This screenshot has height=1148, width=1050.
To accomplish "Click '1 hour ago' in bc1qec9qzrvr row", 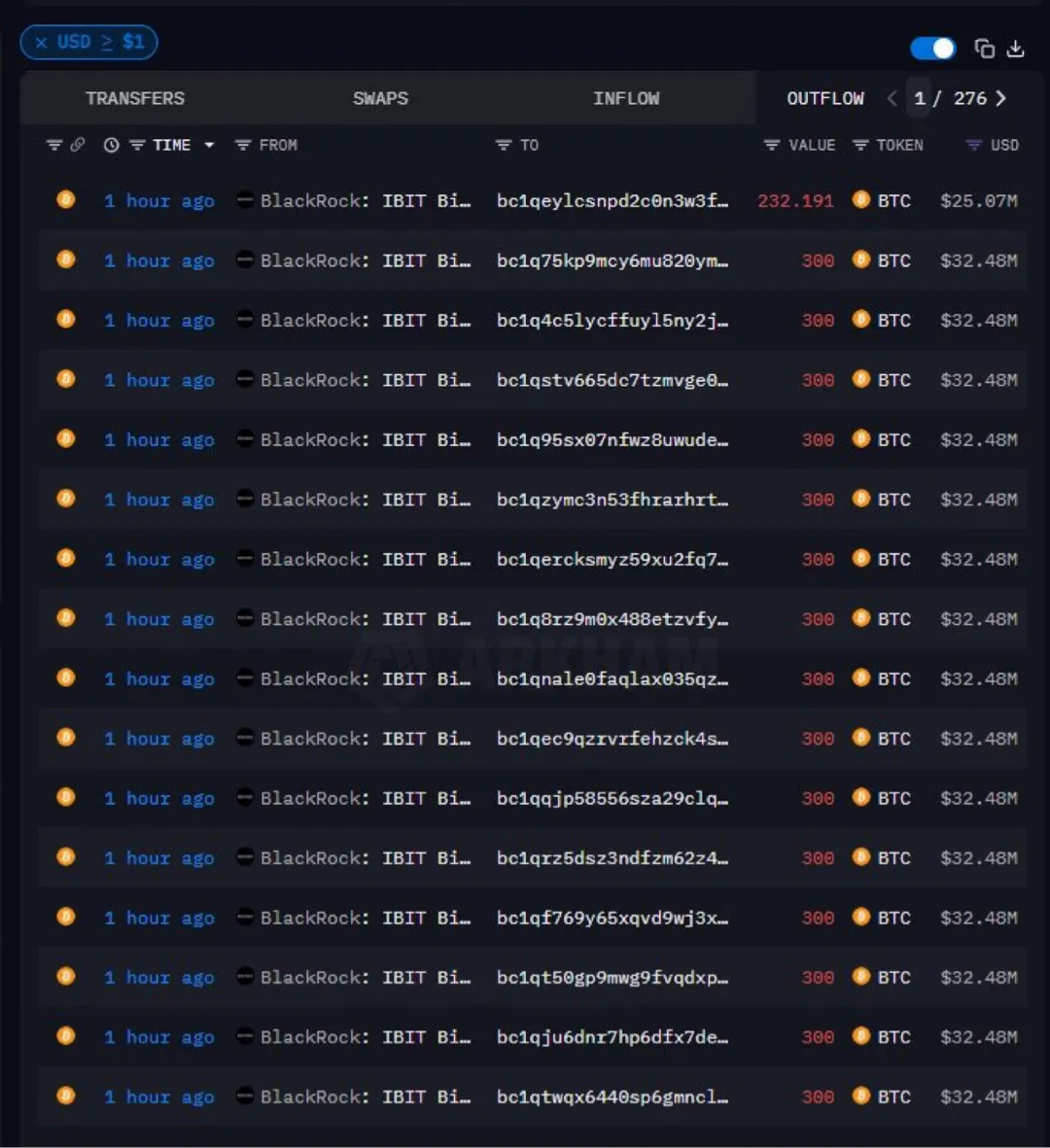I will [158, 739].
